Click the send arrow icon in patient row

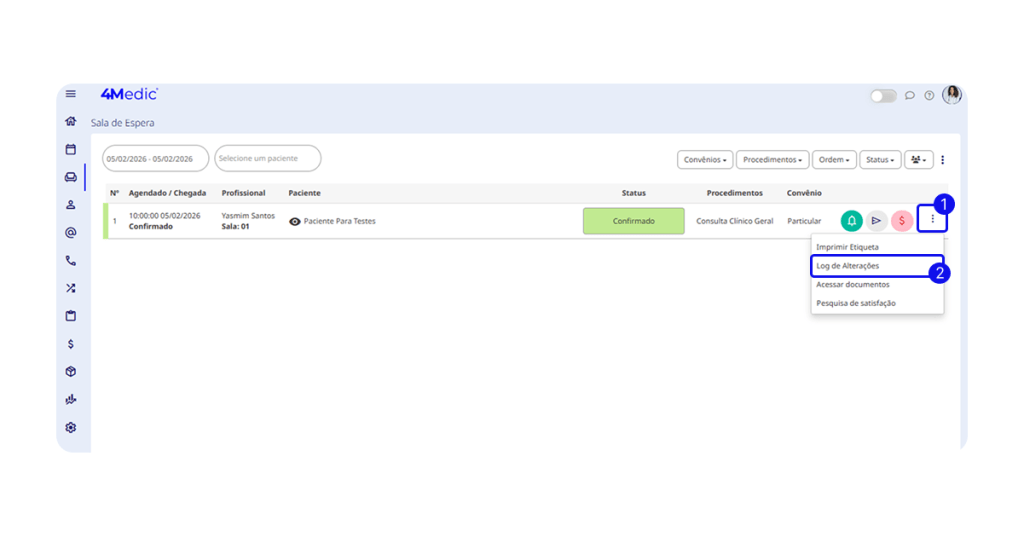876,221
